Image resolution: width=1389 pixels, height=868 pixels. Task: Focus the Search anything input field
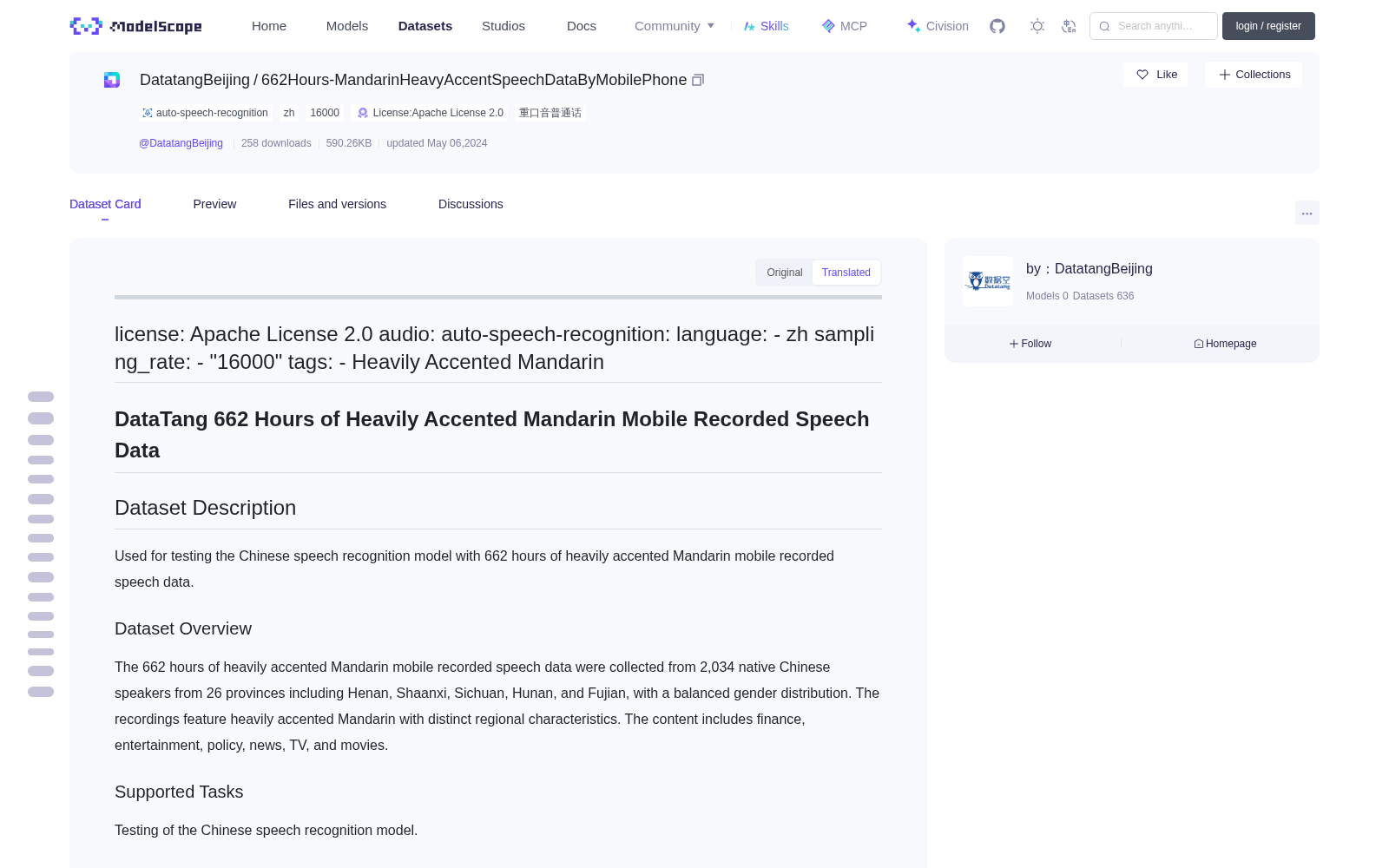click(x=1154, y=26)
